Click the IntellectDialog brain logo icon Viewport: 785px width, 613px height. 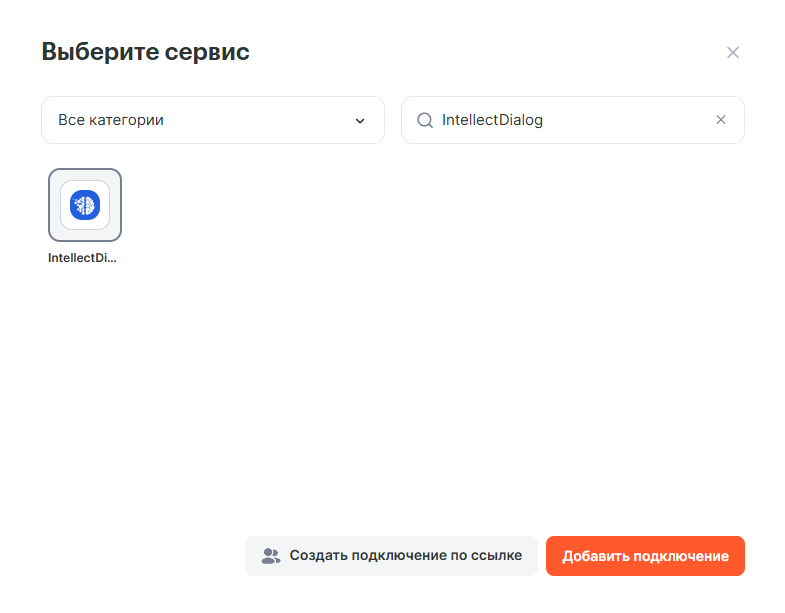pos(85,204)
